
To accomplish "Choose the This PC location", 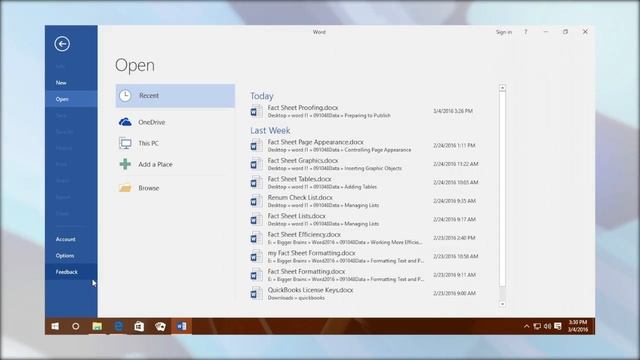I will [175, 143].
